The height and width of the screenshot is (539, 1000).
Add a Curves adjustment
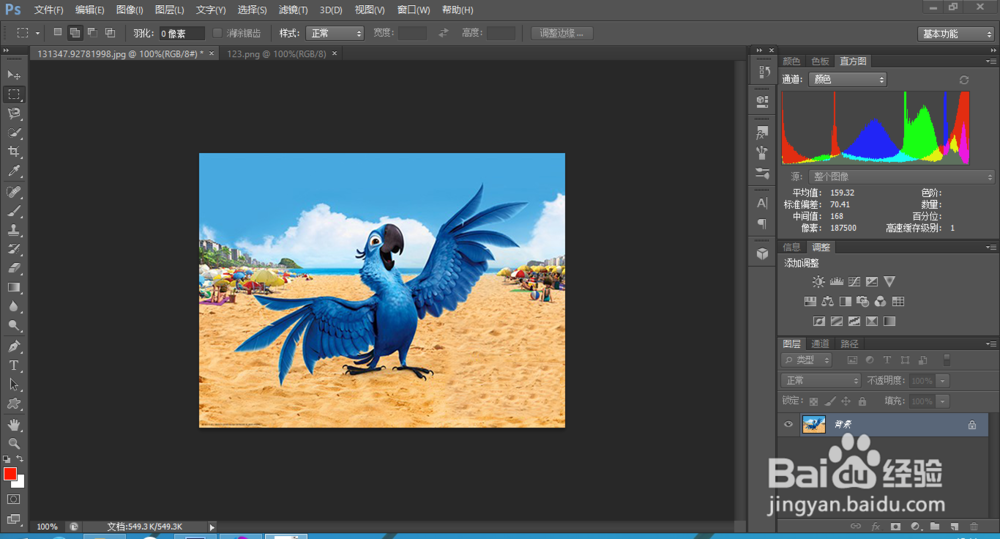(854, 281)
